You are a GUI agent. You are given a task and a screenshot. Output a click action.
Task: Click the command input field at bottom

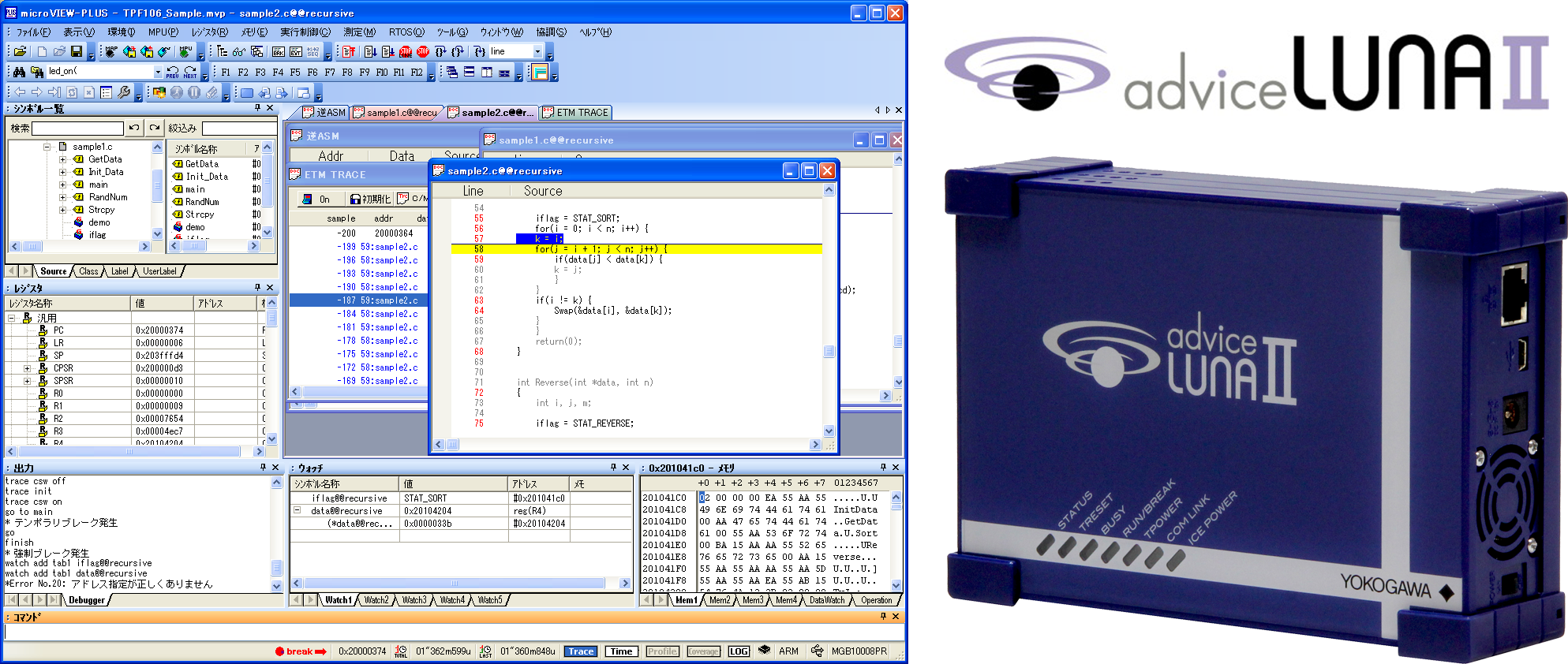pos(454,632)
